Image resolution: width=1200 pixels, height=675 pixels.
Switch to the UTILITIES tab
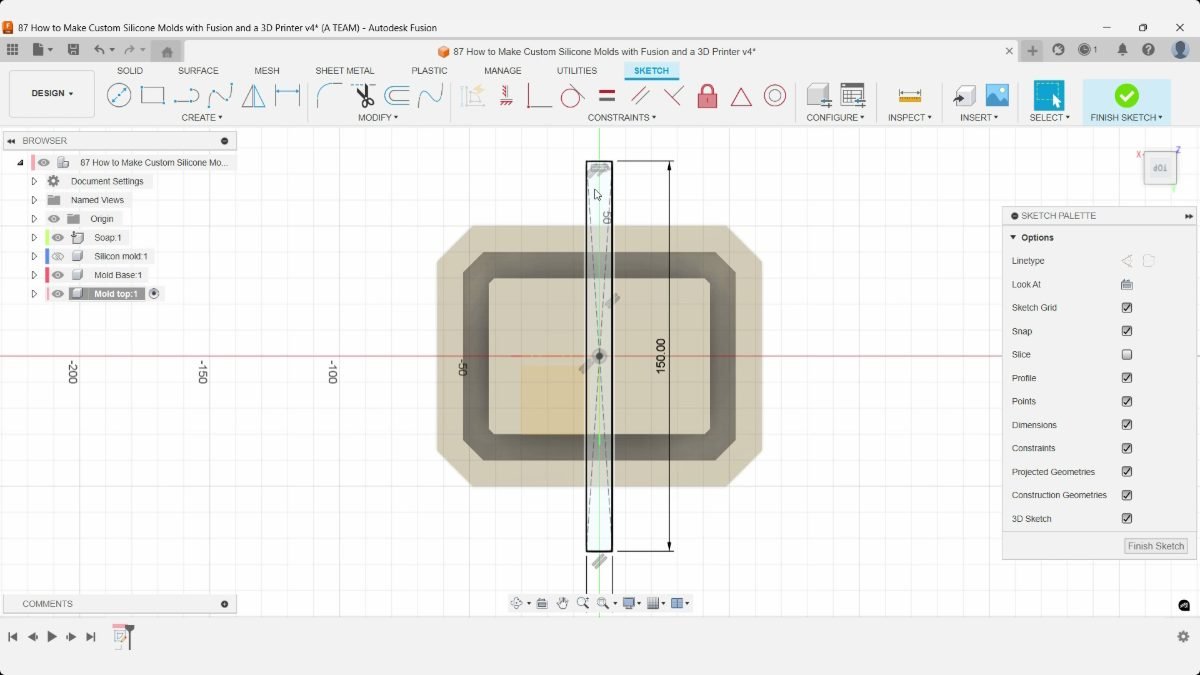[577, 71]
